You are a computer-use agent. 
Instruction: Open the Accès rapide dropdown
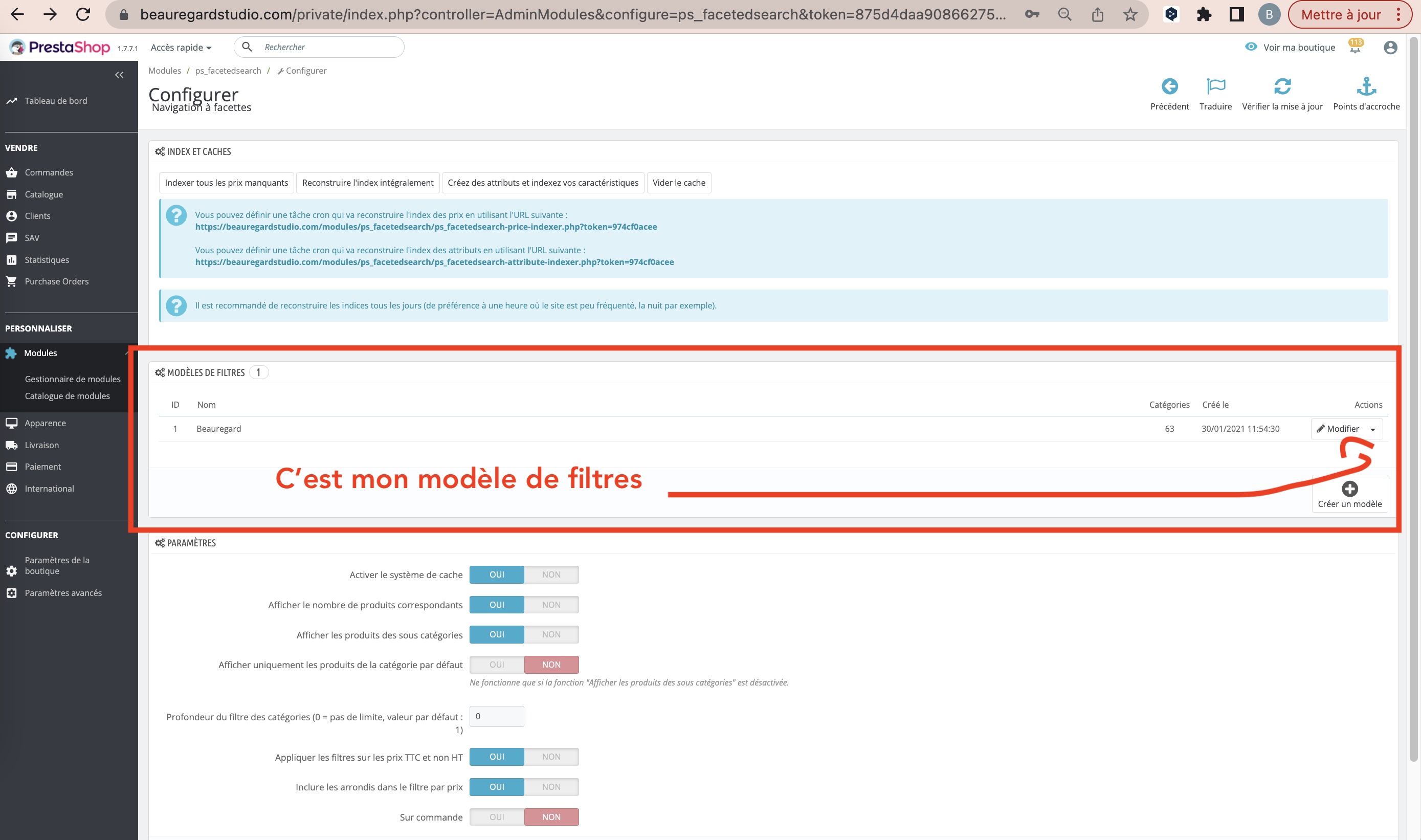pos(180,47)
